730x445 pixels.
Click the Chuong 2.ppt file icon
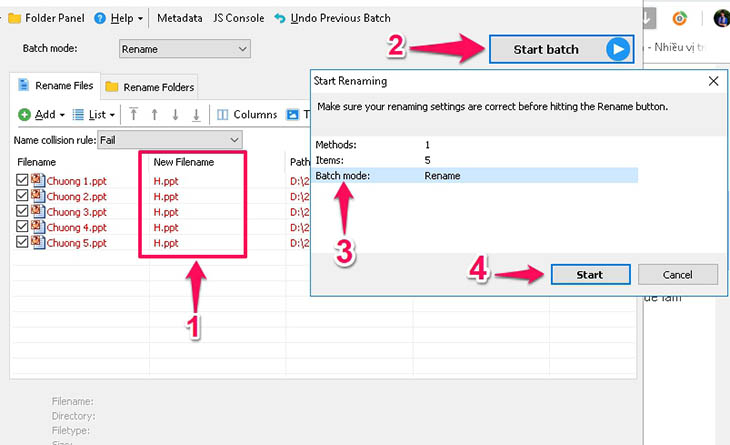tap(38, 195)
